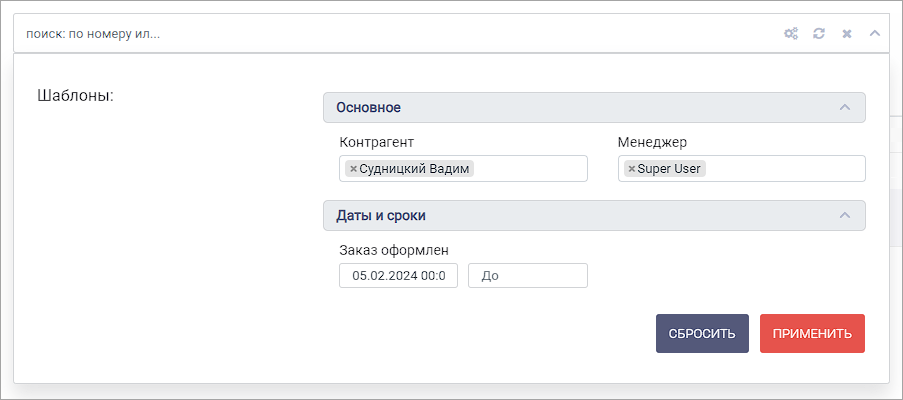Remove Super User tag
The width and height of the screenshot is (903, 400).
point(632,169)
